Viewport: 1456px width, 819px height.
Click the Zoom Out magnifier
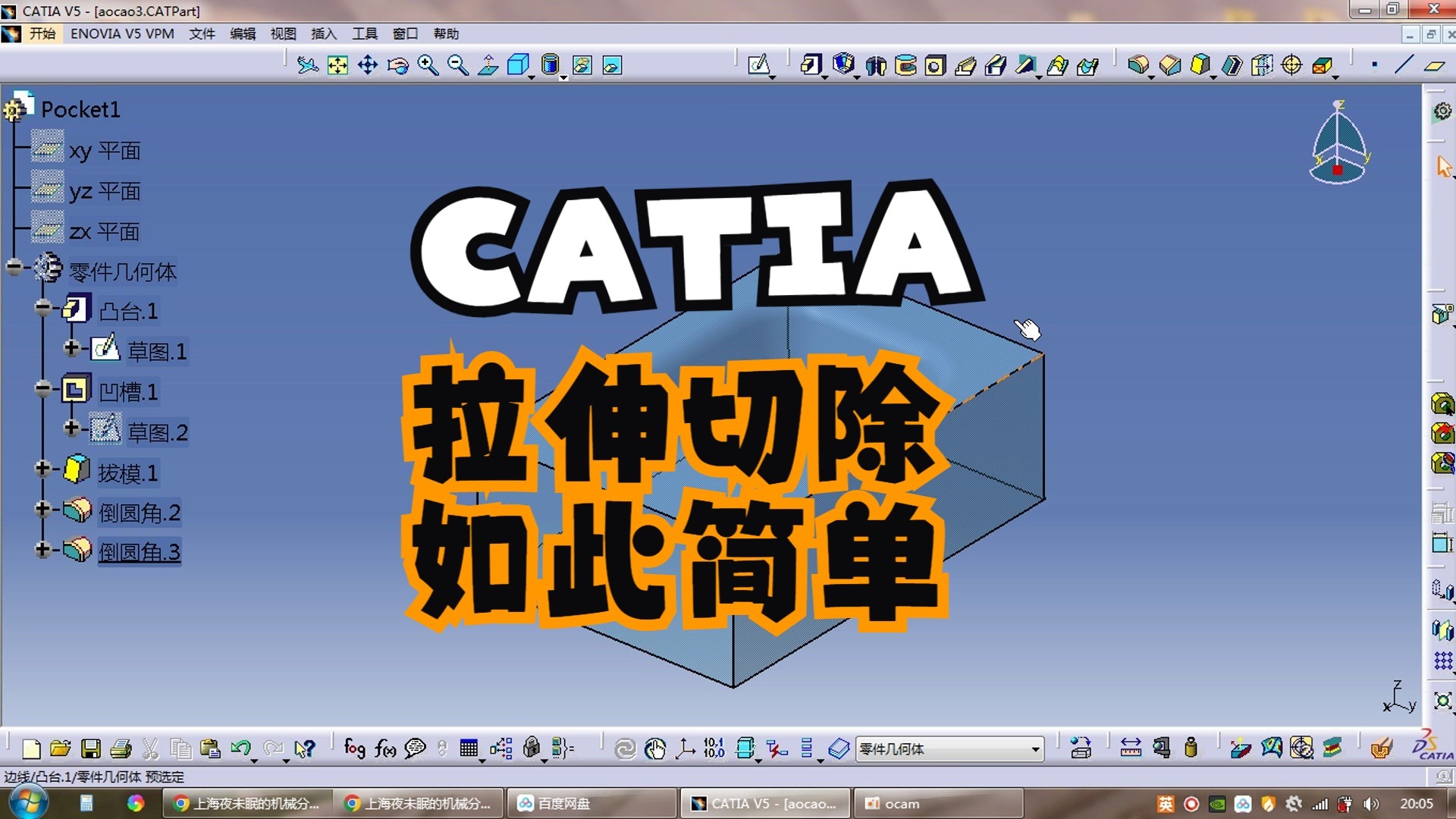(x=458, y=65)
